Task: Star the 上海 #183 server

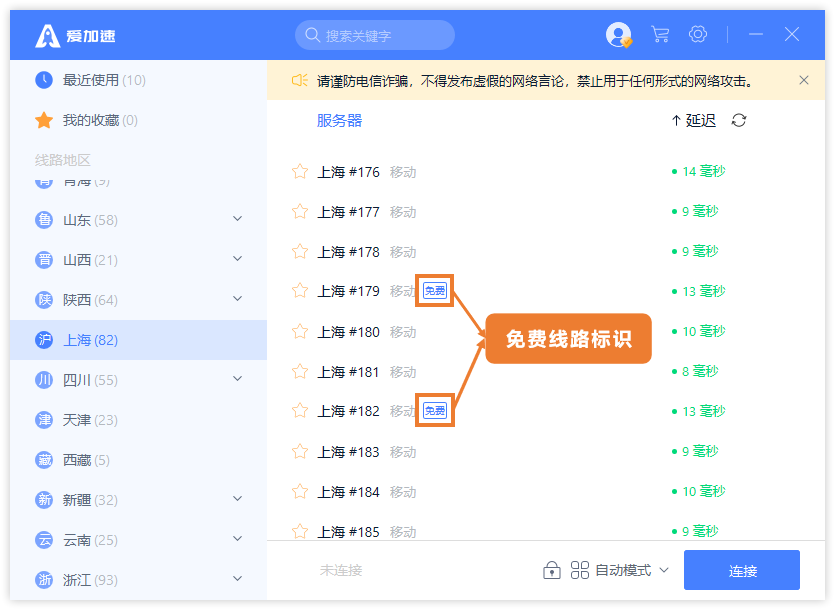Action: click(x=300, y=452)
